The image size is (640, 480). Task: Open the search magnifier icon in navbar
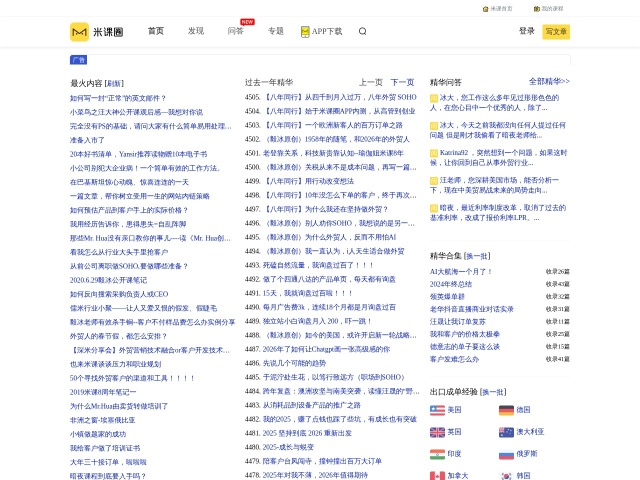[x=362, y=31]
